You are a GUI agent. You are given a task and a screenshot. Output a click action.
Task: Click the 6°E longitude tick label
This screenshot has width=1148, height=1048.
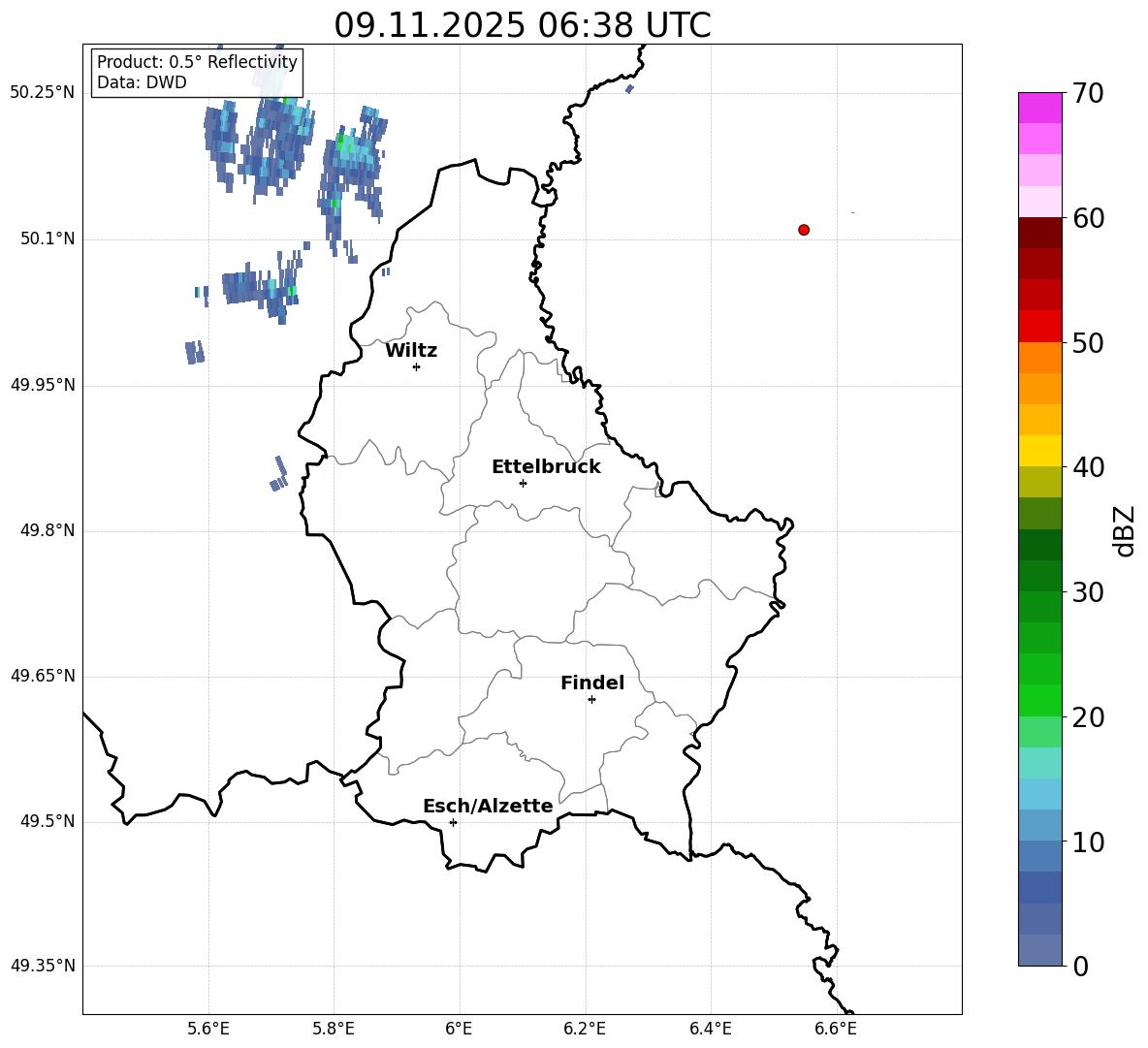pos(459,1029)
